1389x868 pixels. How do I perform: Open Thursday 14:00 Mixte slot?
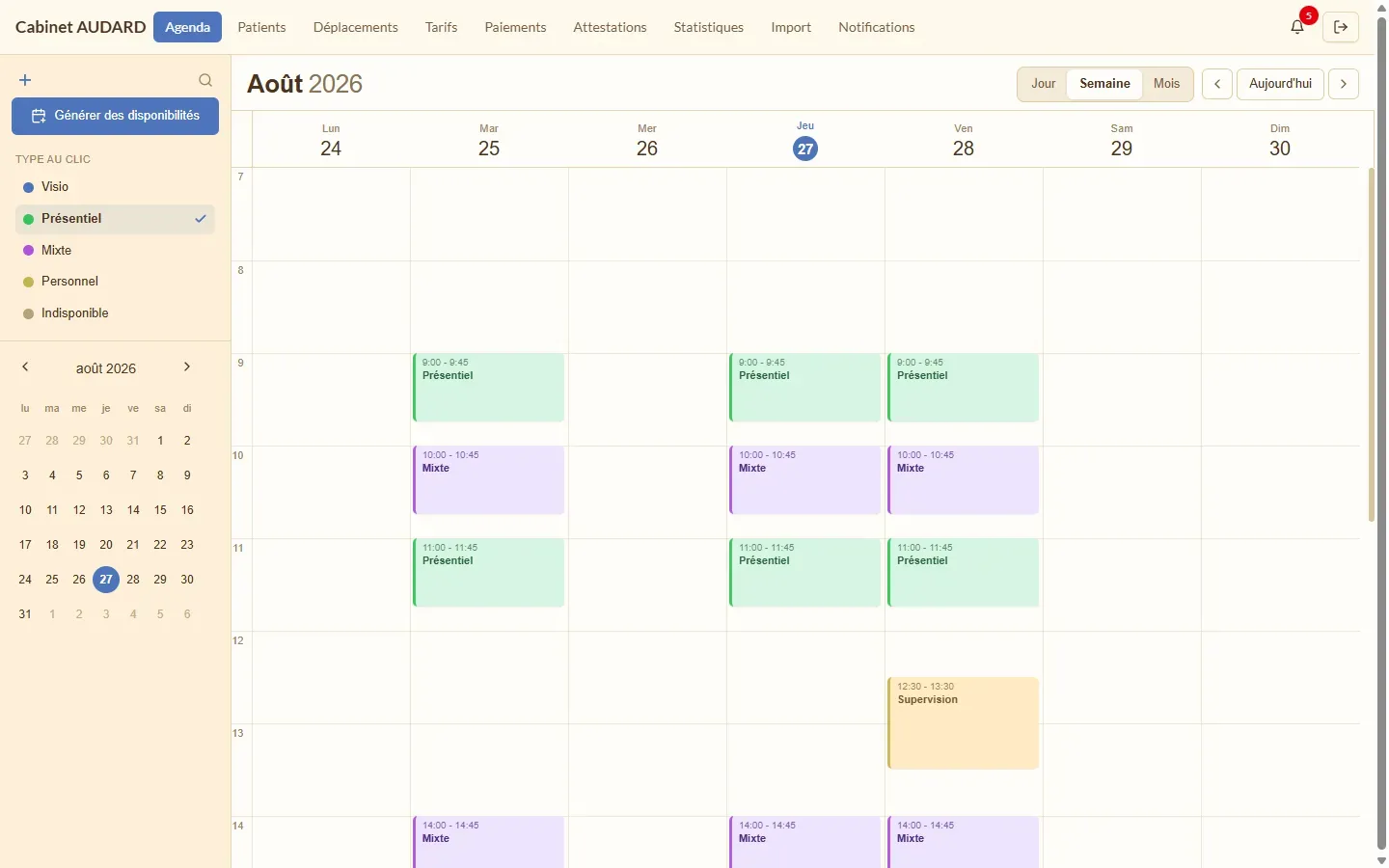(805, 843)
